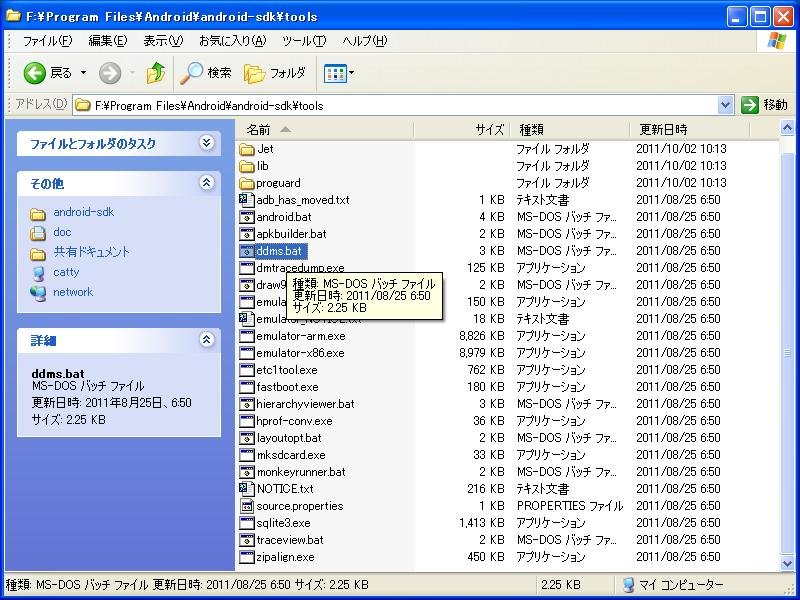Click the apkbuilder.bat file icon
This screenshot has width=800, height=600.
pyautogui.click(x=247, y=234)
